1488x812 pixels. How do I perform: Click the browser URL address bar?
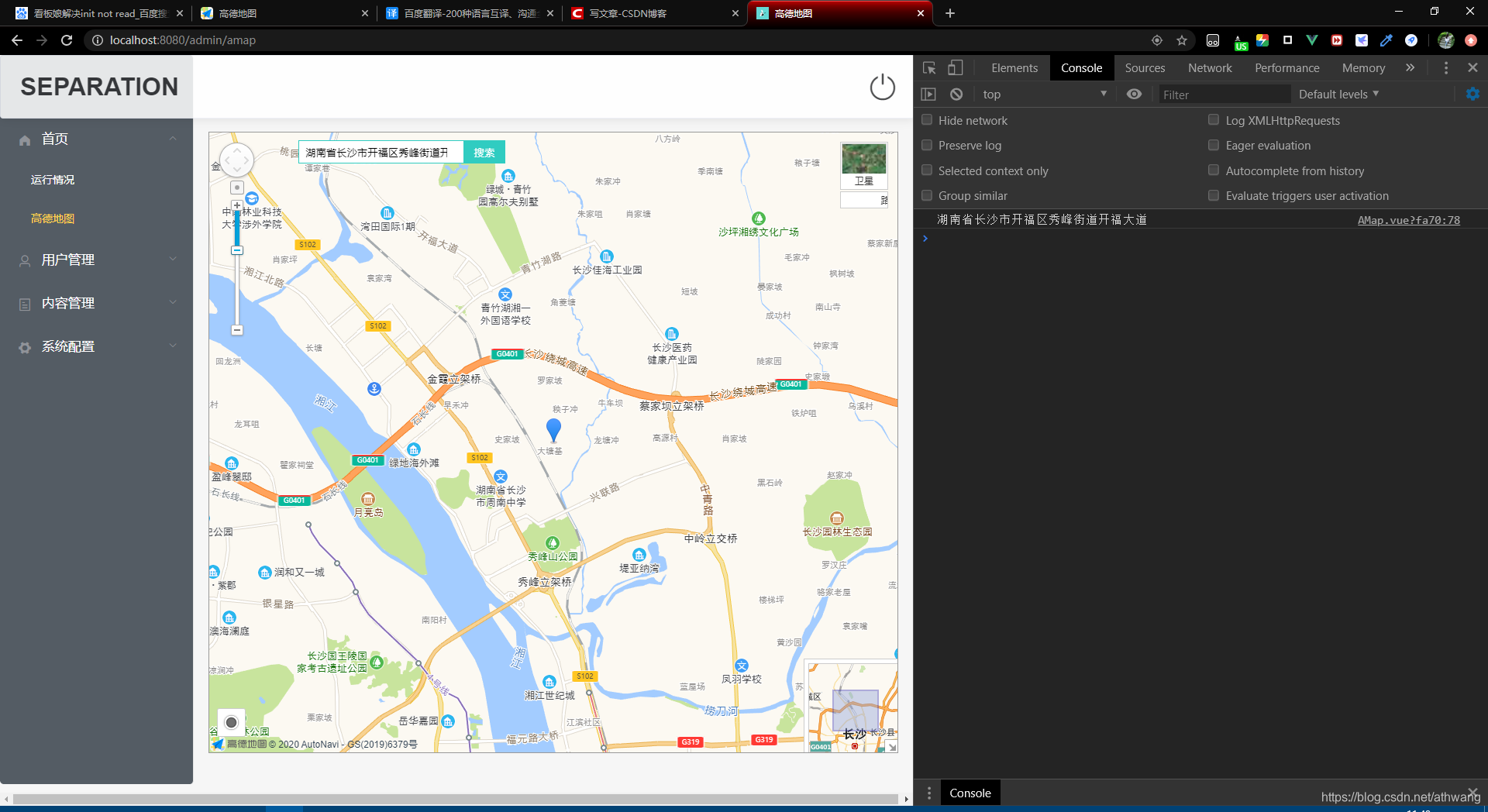click(x=620, y=40)
